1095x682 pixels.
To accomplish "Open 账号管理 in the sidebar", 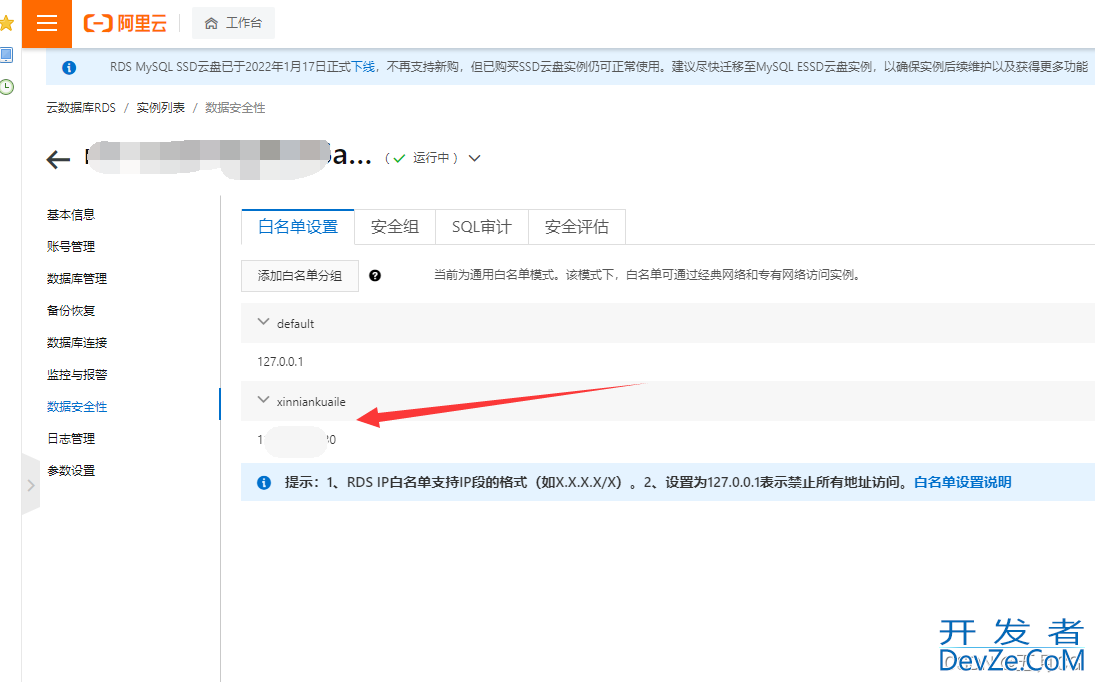I will click(71, 246).
